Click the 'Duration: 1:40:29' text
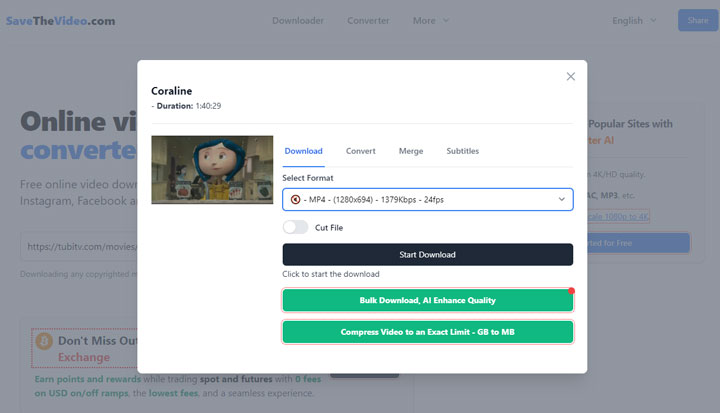The height and width of the screenshot is (413, 720). coord(189,106)
